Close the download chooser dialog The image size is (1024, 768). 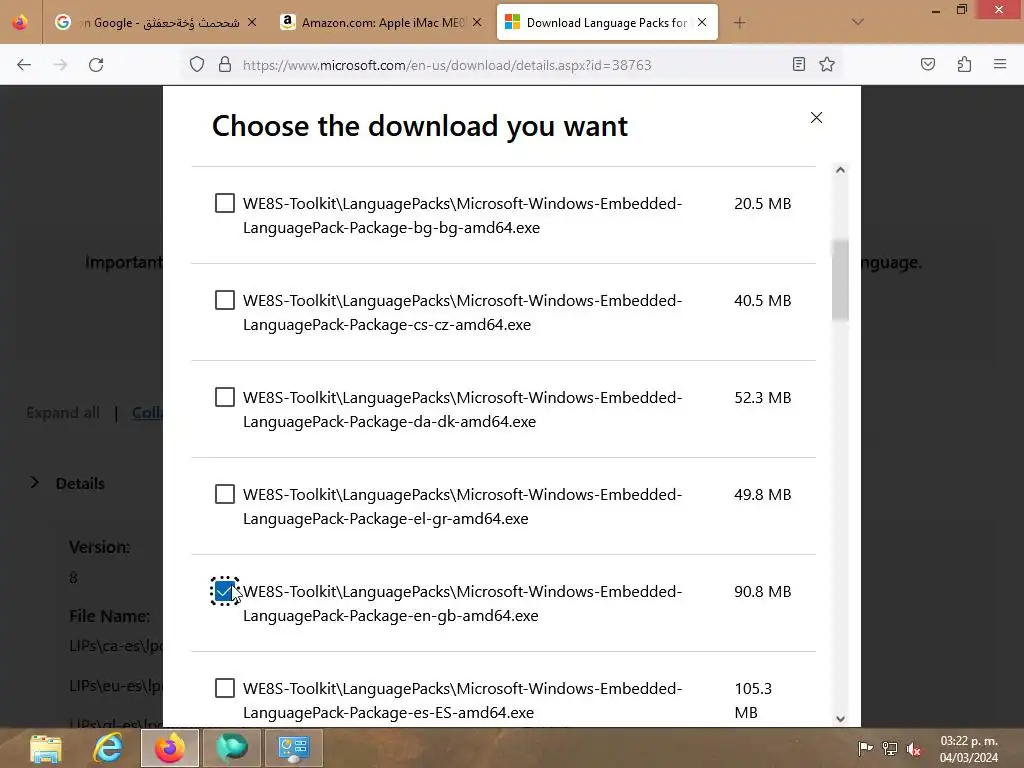(x=816, y=118)
